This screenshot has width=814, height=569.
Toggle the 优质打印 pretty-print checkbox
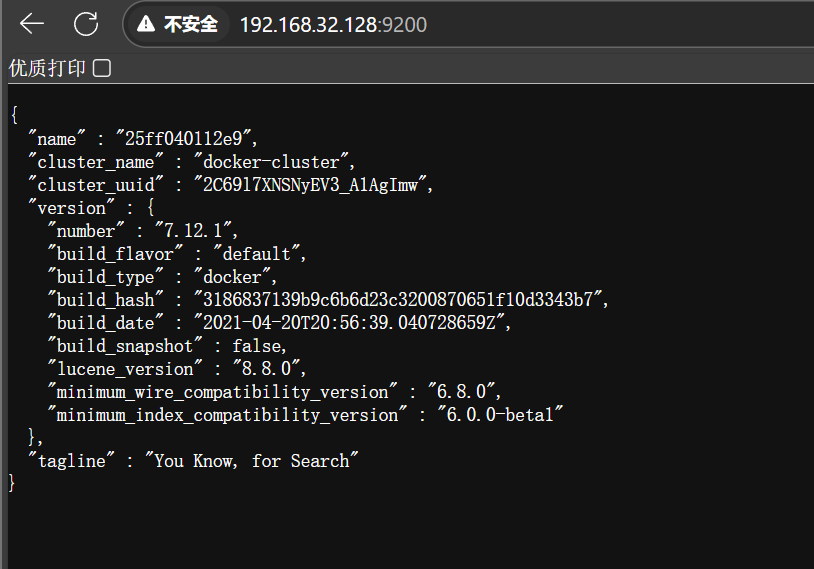pyautogui.click(x=102, y=68)
